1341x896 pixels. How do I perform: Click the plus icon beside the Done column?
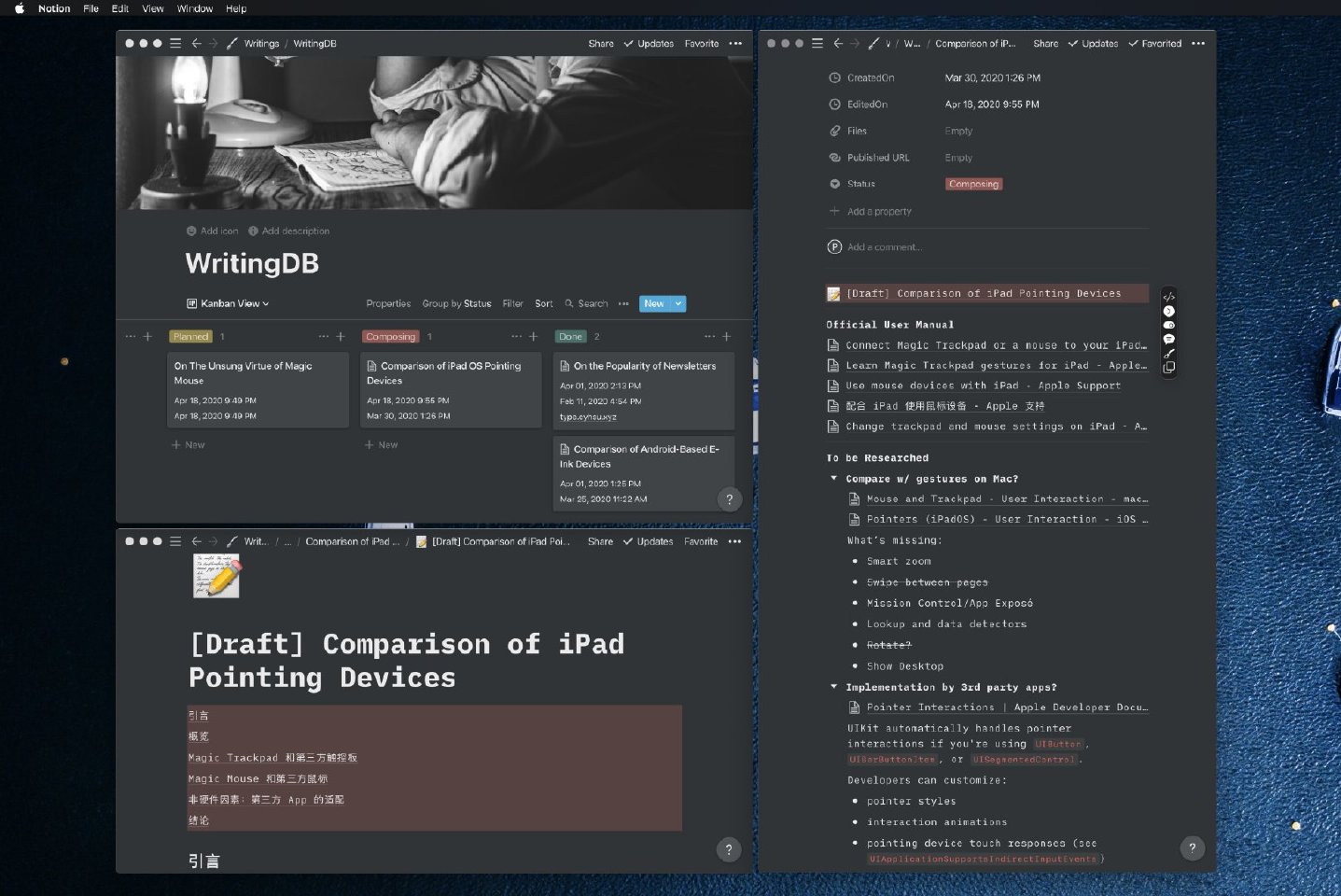point(727,336)
